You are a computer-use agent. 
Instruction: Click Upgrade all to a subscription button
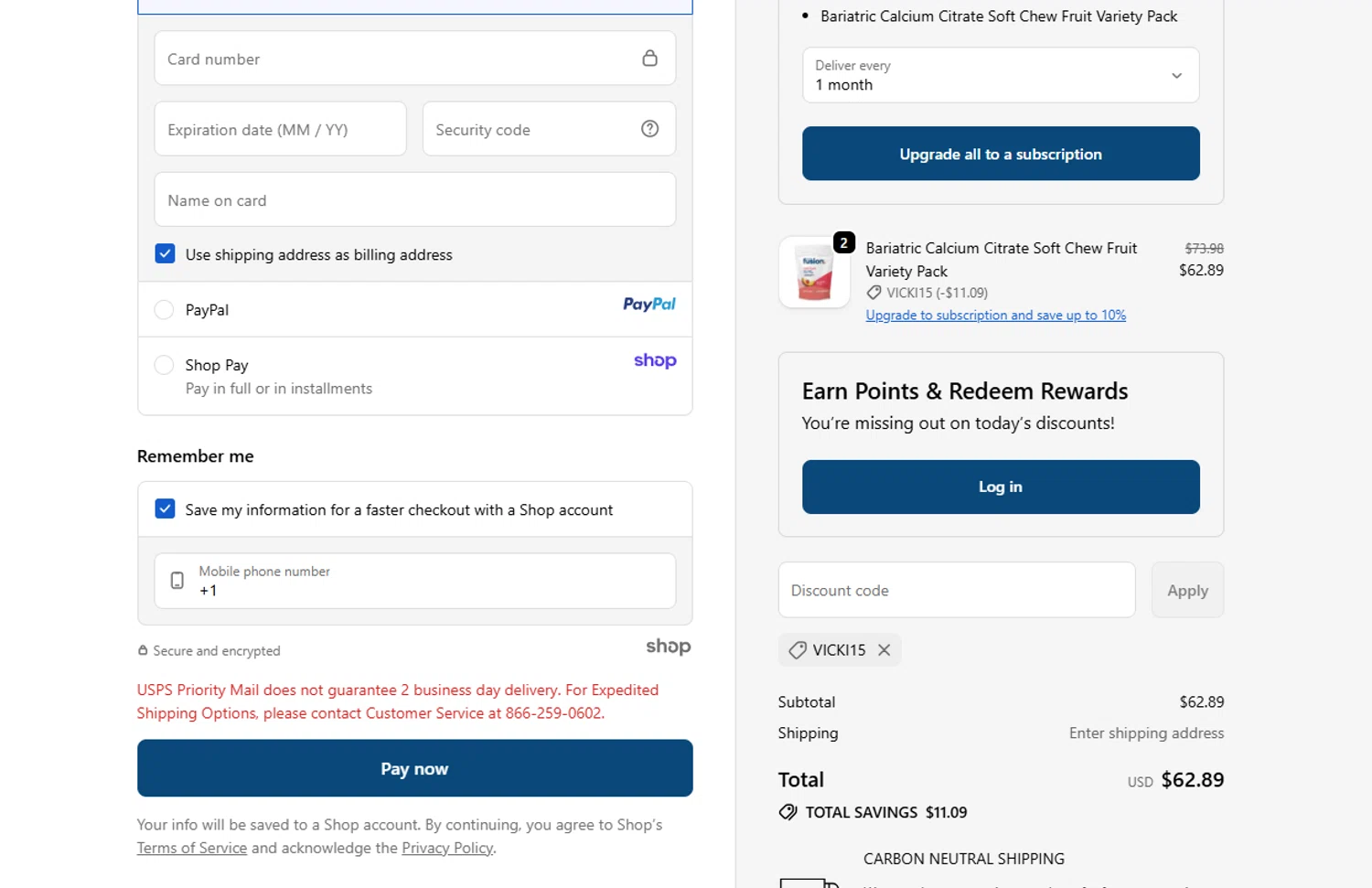(1001, 154)
